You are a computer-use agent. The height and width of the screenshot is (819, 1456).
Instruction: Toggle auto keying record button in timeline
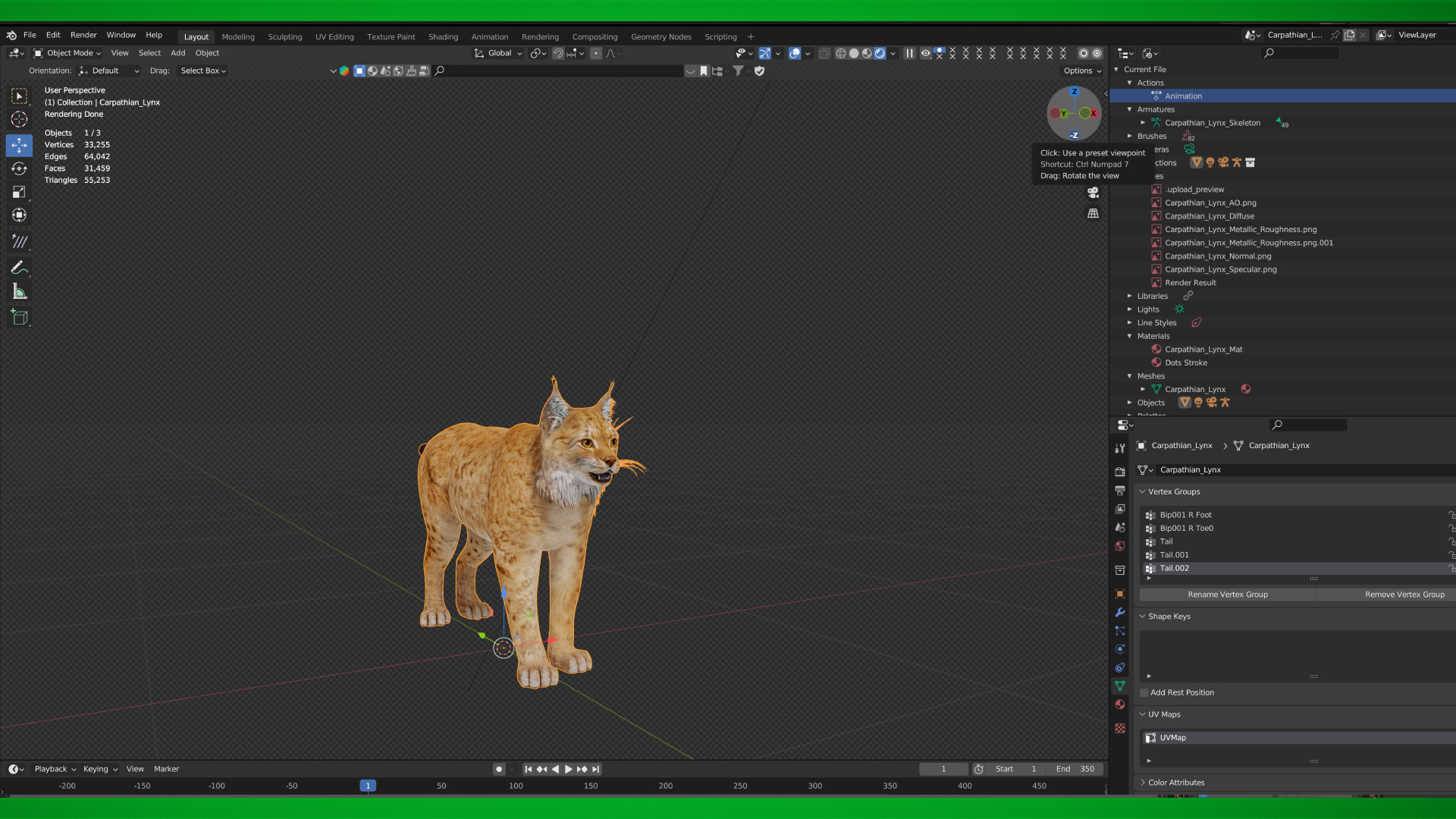coord(499,769)
